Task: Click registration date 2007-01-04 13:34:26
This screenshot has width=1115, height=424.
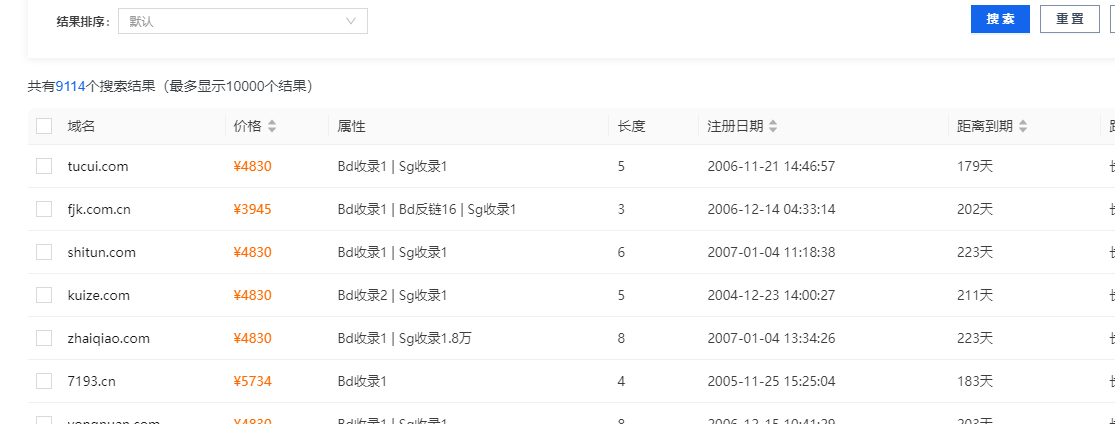Action: click(772, 338)
